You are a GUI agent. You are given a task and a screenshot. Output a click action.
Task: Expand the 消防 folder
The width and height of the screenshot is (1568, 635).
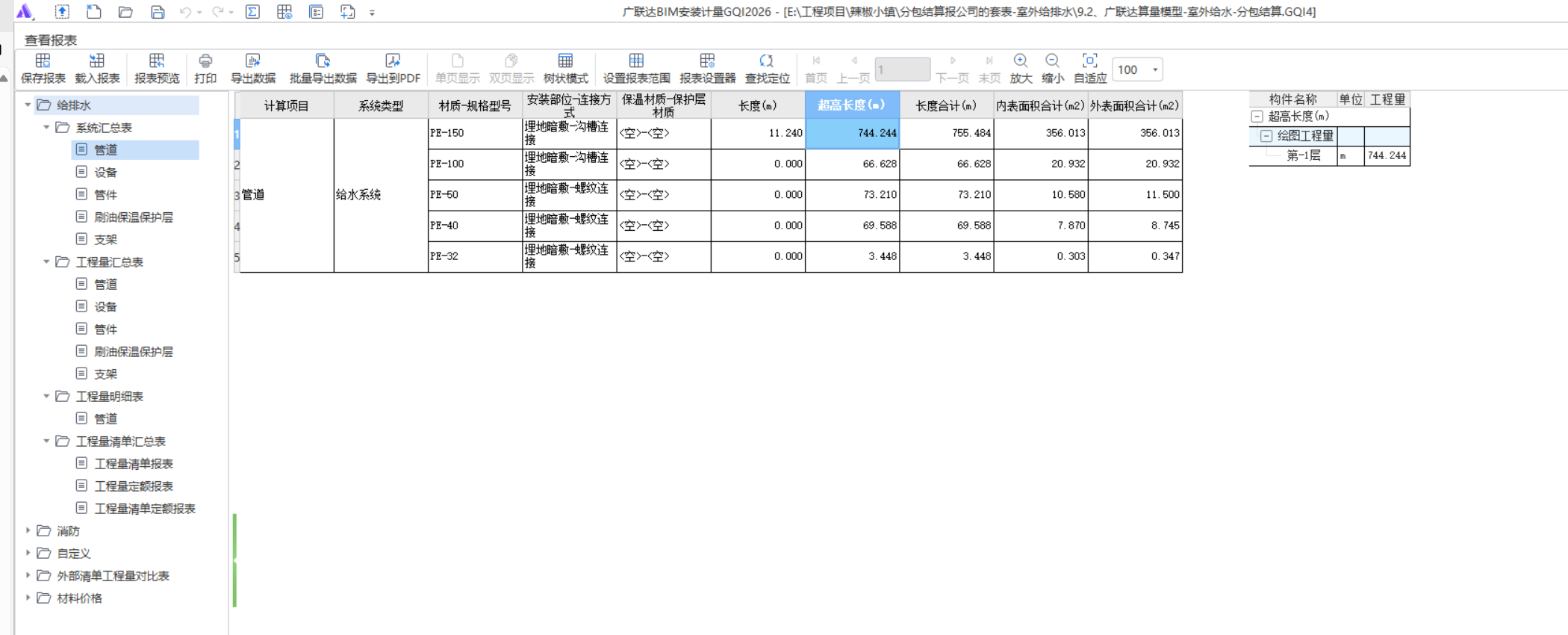28,530
